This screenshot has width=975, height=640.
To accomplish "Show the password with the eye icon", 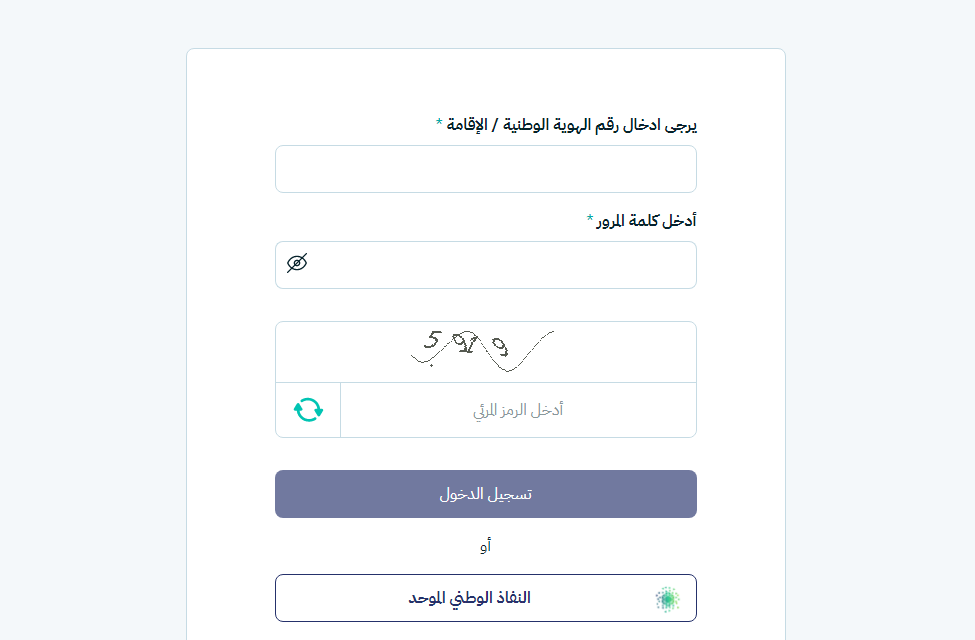I will (297, 264).
